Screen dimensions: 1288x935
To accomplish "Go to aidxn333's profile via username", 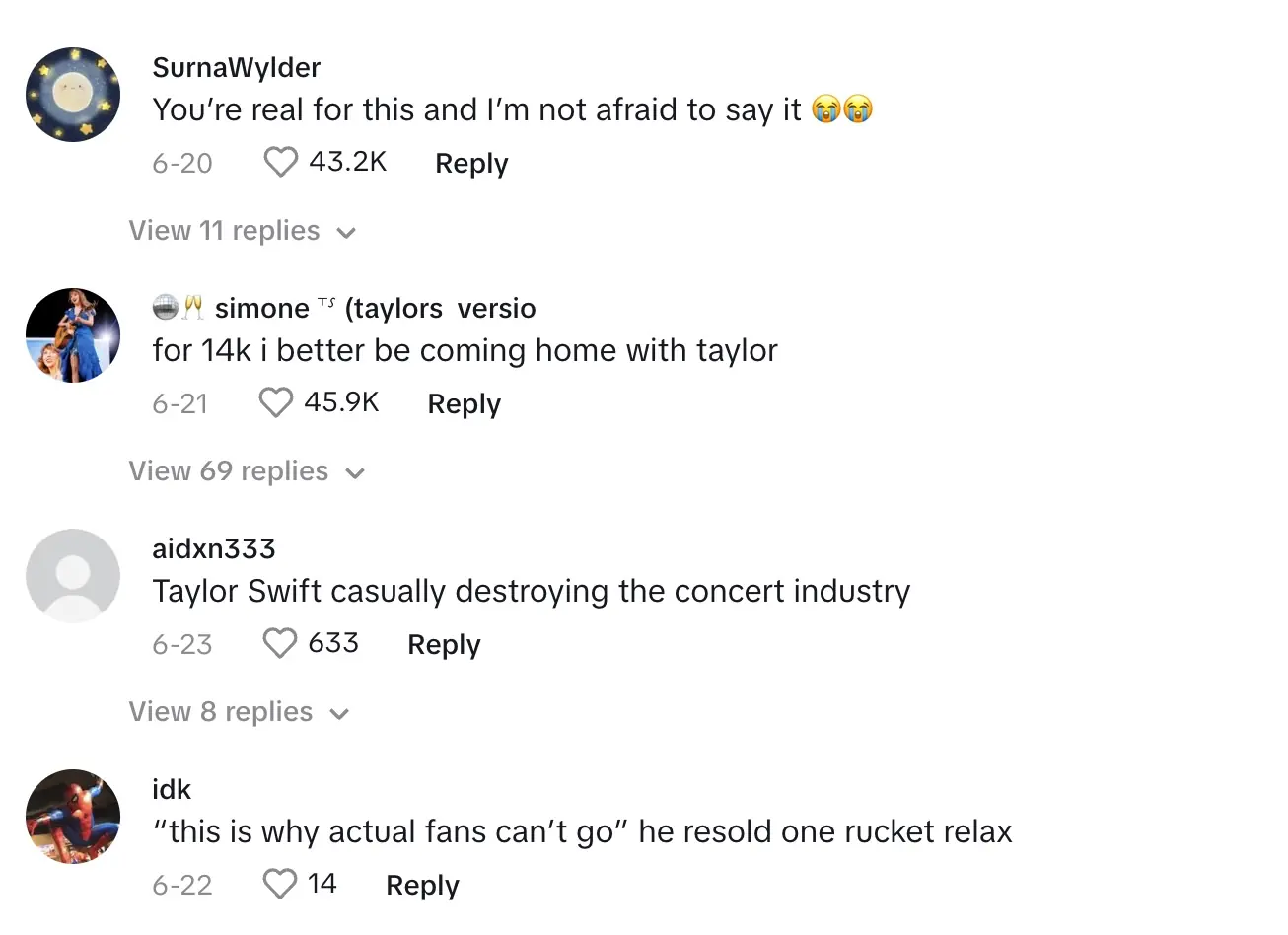I will (214, 548).
